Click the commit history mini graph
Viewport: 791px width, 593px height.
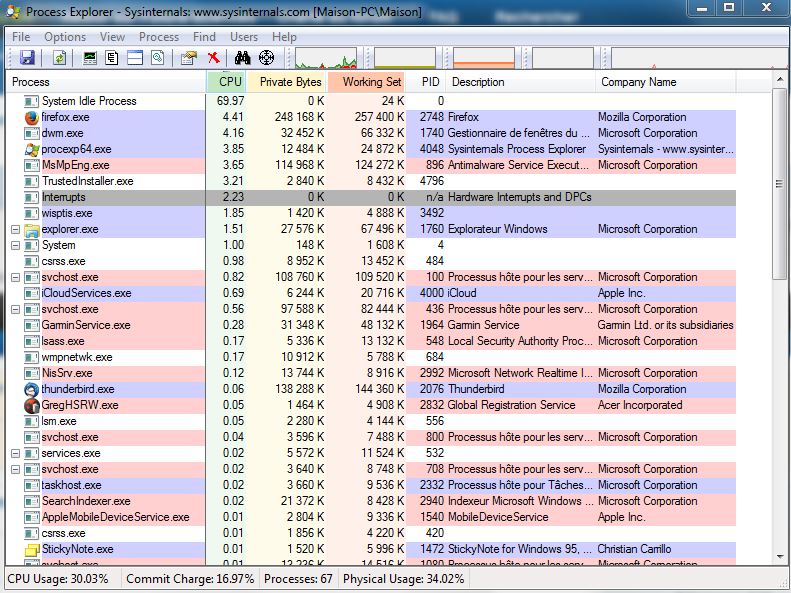pos(405,58)
